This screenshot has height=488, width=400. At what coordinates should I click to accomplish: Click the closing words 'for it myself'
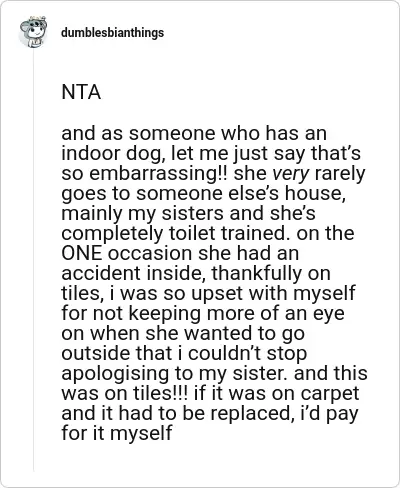(x=117, y=434)
